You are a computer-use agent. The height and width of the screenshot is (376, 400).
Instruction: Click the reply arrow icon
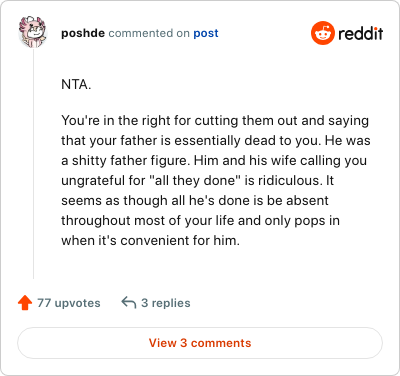point(129,303)
